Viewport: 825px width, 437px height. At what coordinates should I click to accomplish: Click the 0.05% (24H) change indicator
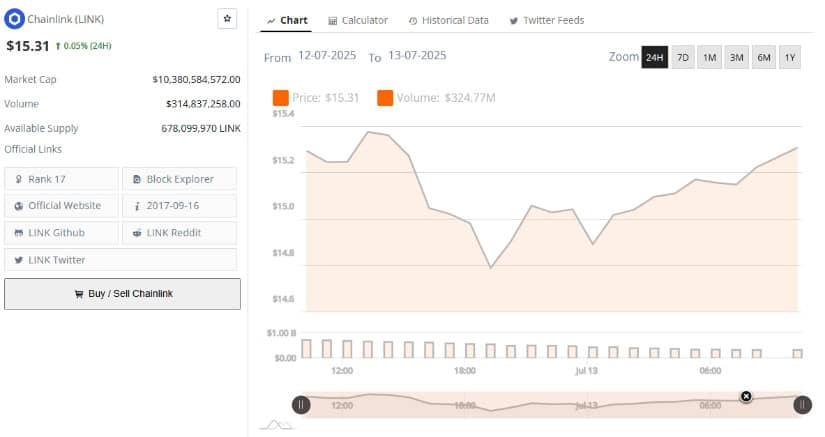[84, 46]
